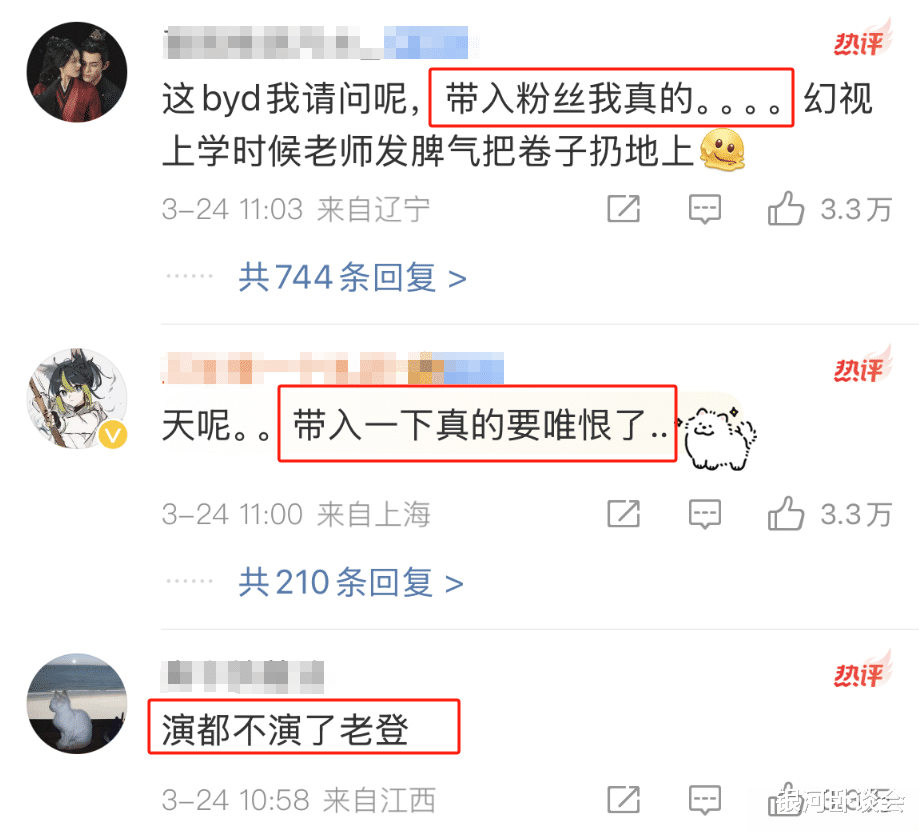Tap the three dots before 共744条回复

189,276
